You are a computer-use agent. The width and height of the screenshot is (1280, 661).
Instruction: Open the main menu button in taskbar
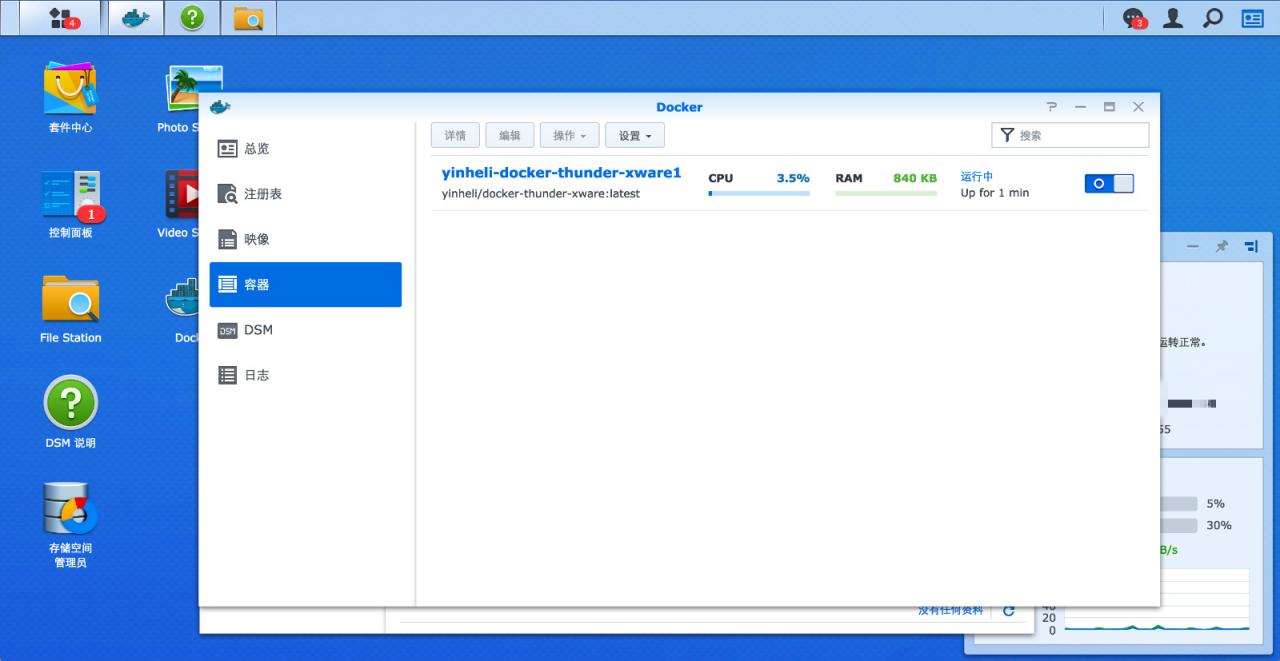(x=61, y=18)
